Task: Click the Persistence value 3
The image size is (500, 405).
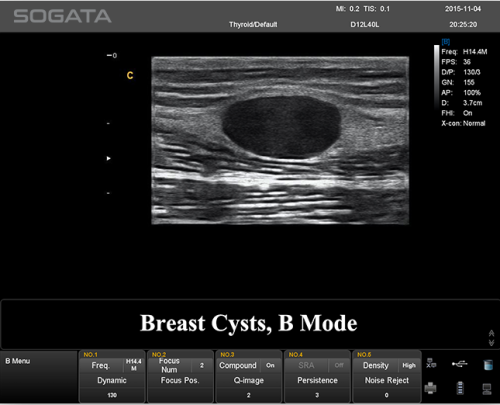Action: click(x=317, y=395)
